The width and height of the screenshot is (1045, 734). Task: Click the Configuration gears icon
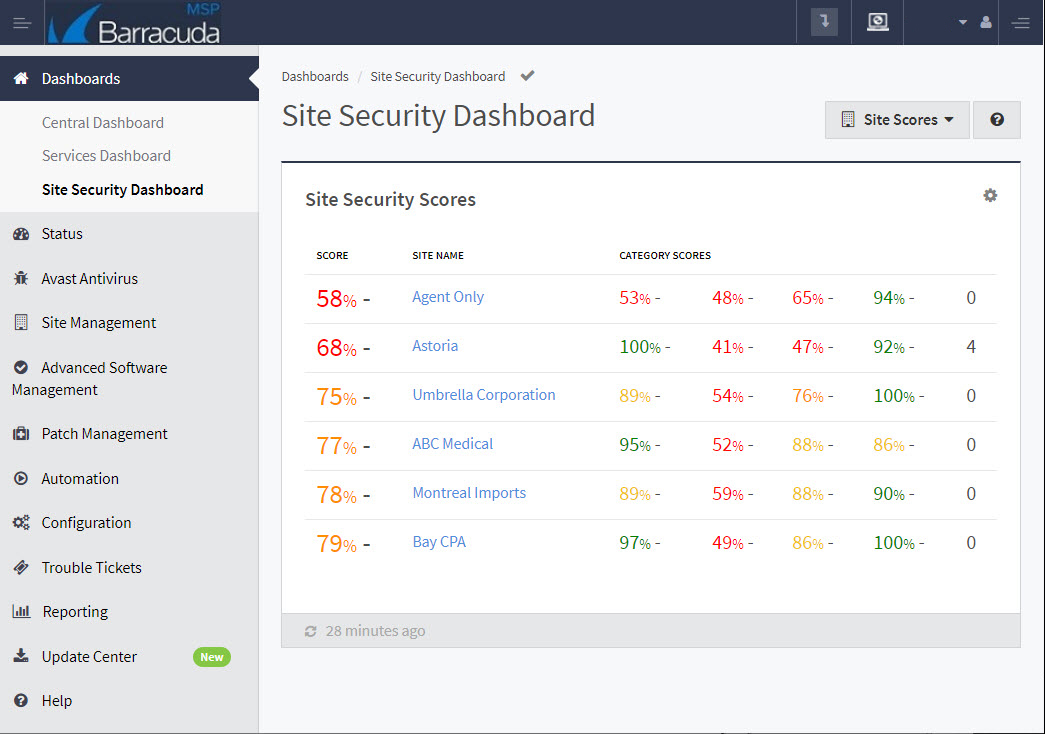click(x=21, y=523)
